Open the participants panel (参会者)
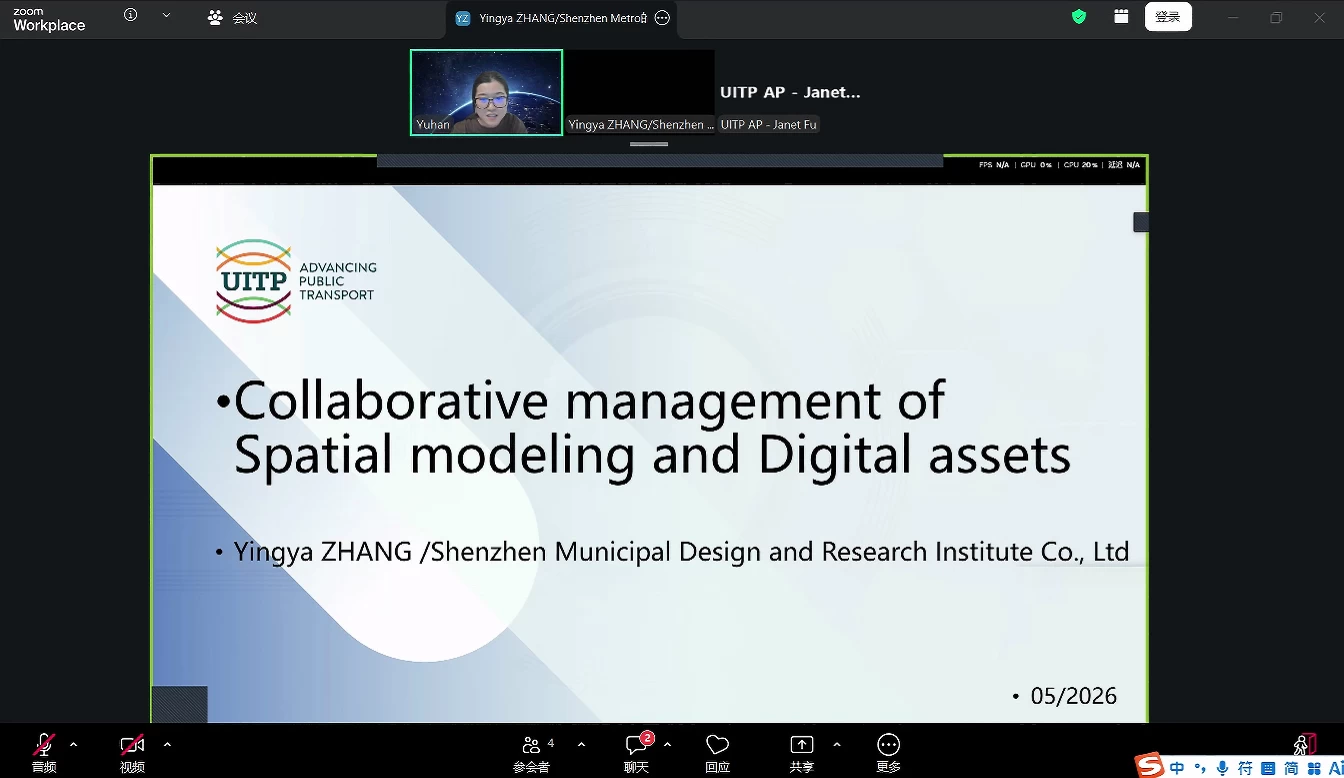 (532, 751)
